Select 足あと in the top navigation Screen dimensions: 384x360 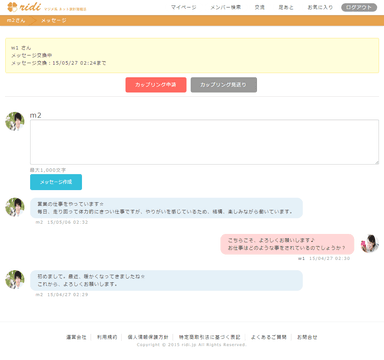click(286, 7)
